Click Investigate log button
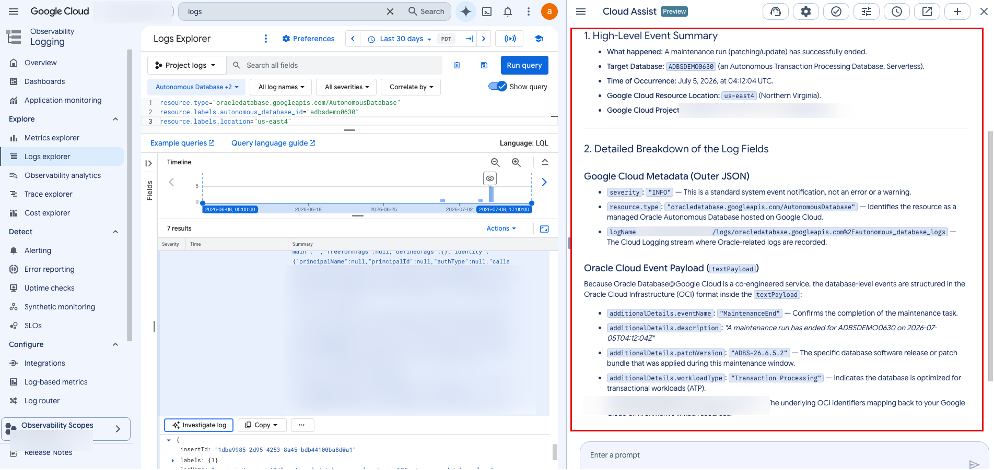994x470 pixels. point(199,425)
